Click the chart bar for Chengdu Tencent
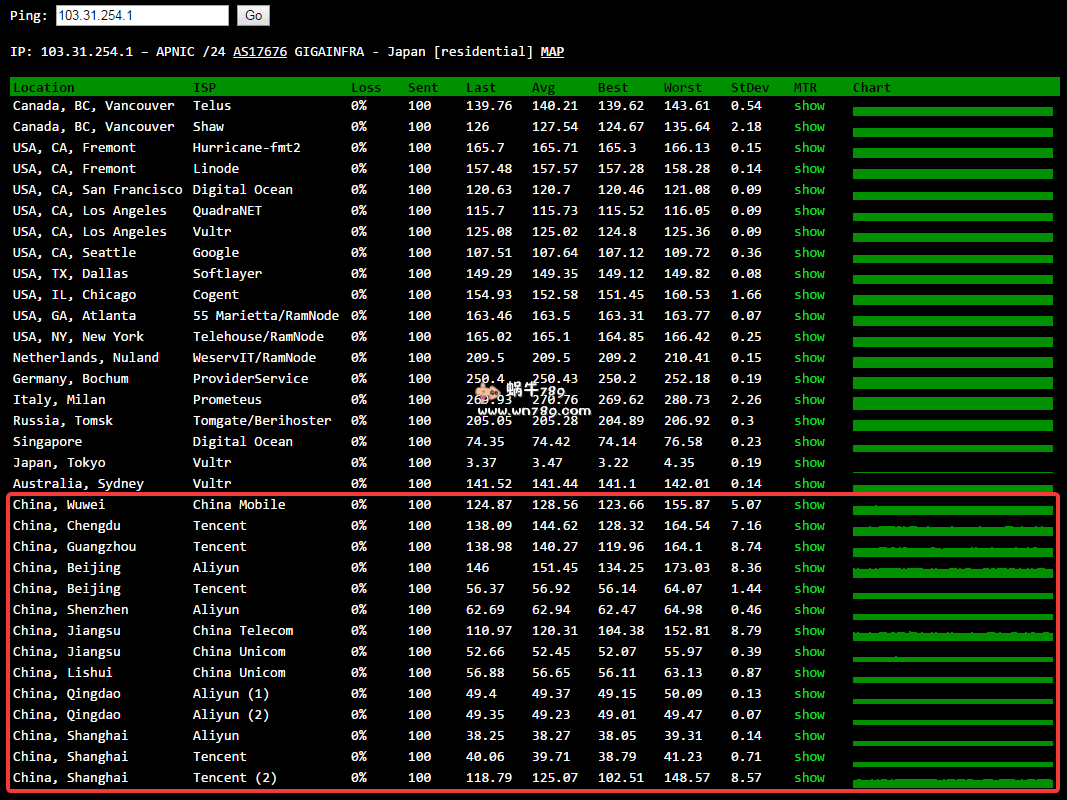Screen dimensions: 1067x800 [x=952, y=531]
